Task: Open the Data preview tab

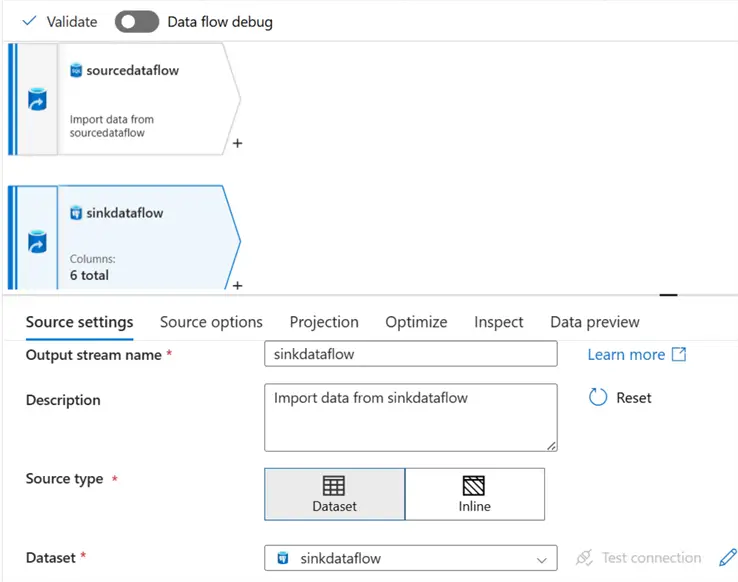Action: point(595,322)
